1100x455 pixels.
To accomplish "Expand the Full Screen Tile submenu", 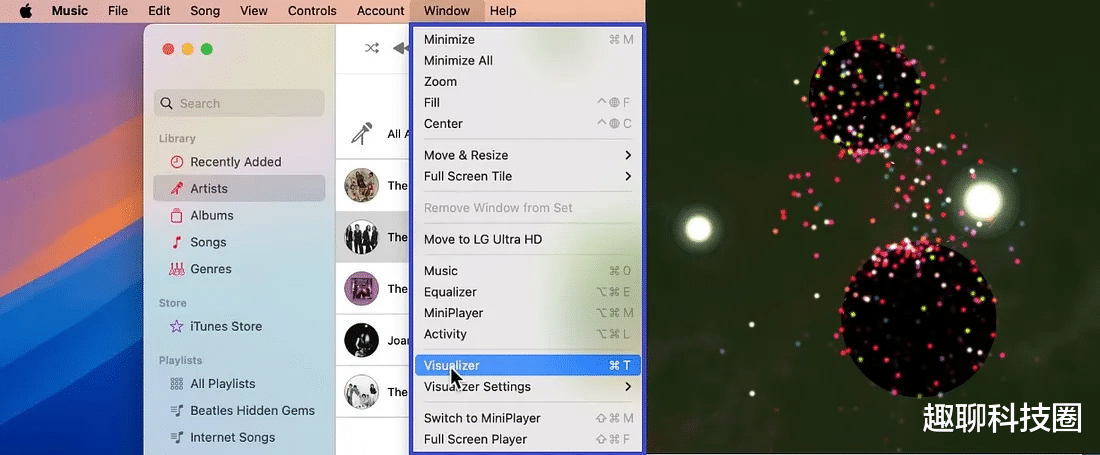I will [x=528, y=176].
